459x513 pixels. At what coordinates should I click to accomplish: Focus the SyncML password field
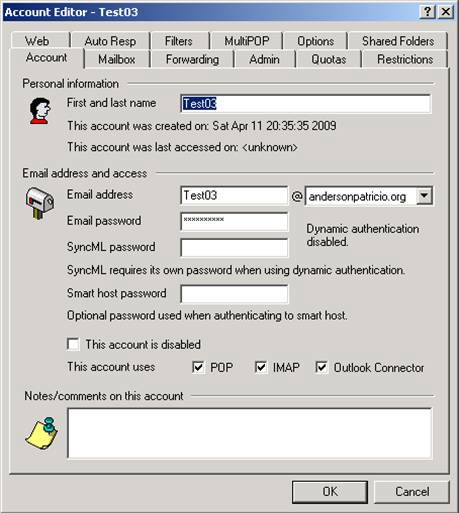pos(234,248)
